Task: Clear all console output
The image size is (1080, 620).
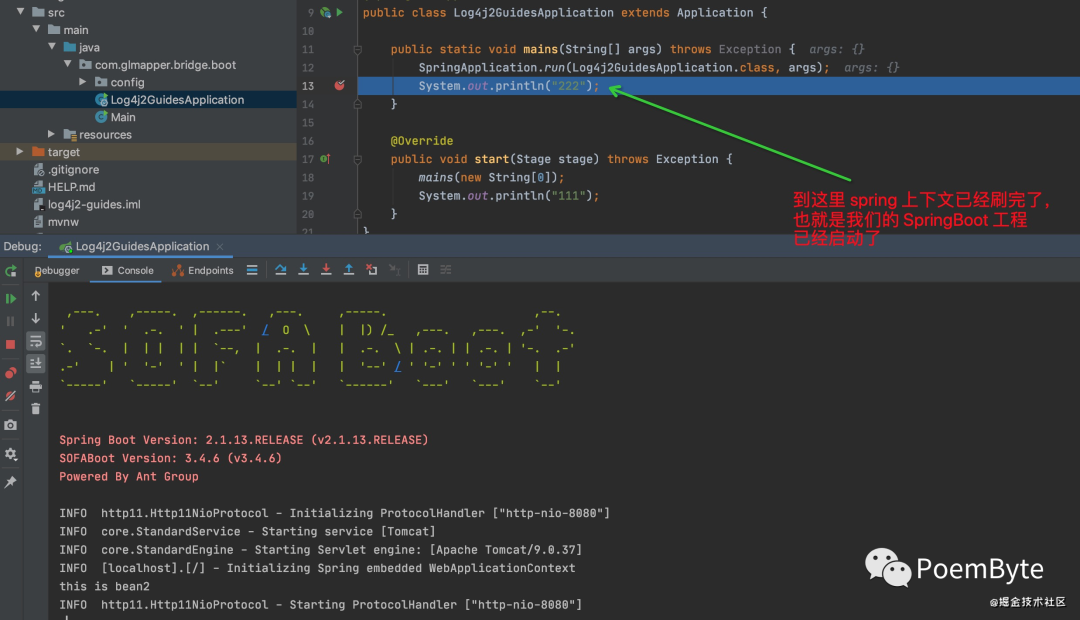Action: point(36,409)
